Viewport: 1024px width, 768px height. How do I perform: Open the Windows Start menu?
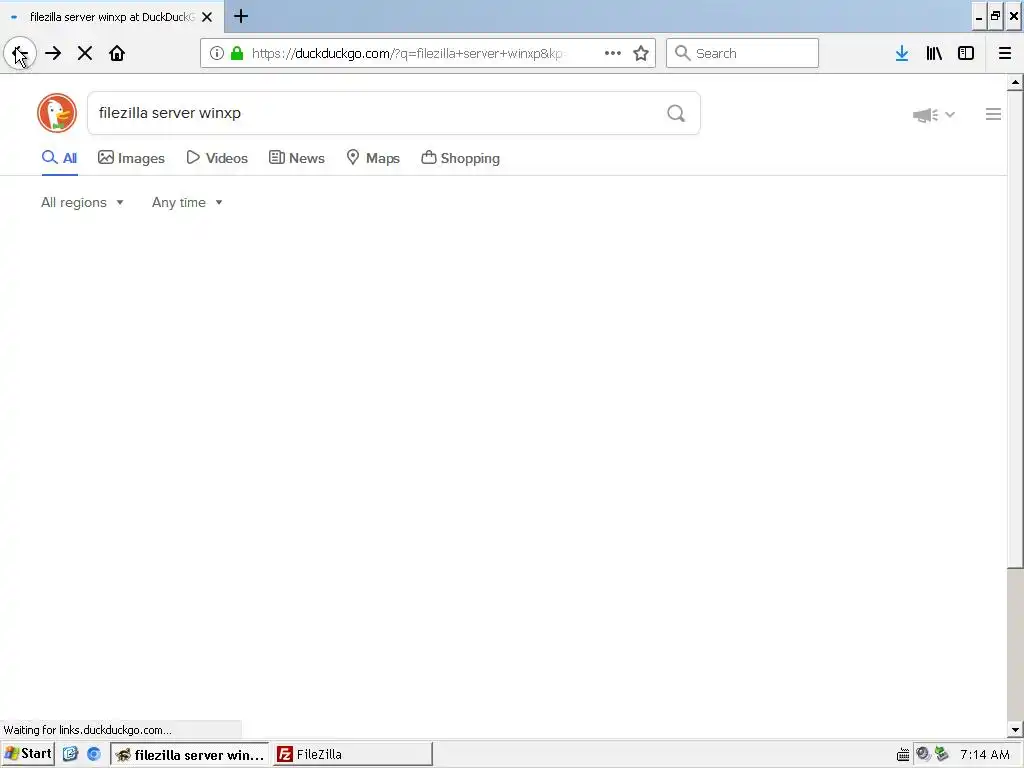[x=28, y=754]
